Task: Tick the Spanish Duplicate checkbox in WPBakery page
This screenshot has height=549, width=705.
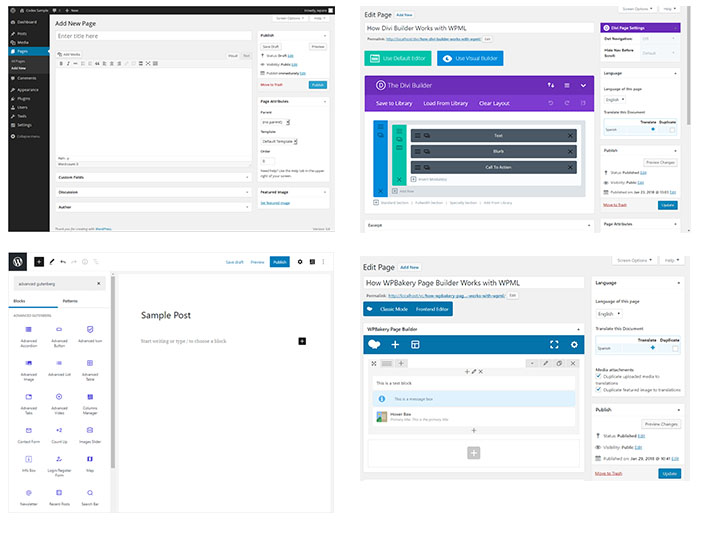Action: [675, 348]
